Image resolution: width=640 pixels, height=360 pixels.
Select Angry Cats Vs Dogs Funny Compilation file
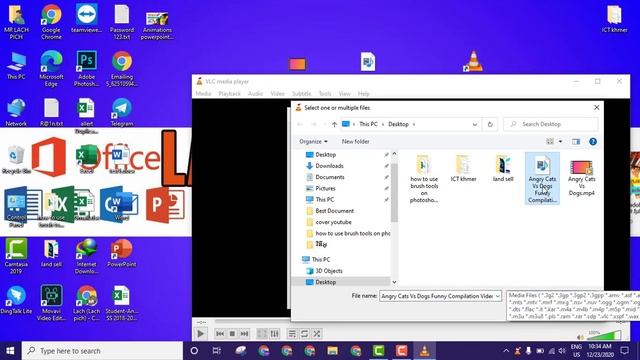pos(542,179)
